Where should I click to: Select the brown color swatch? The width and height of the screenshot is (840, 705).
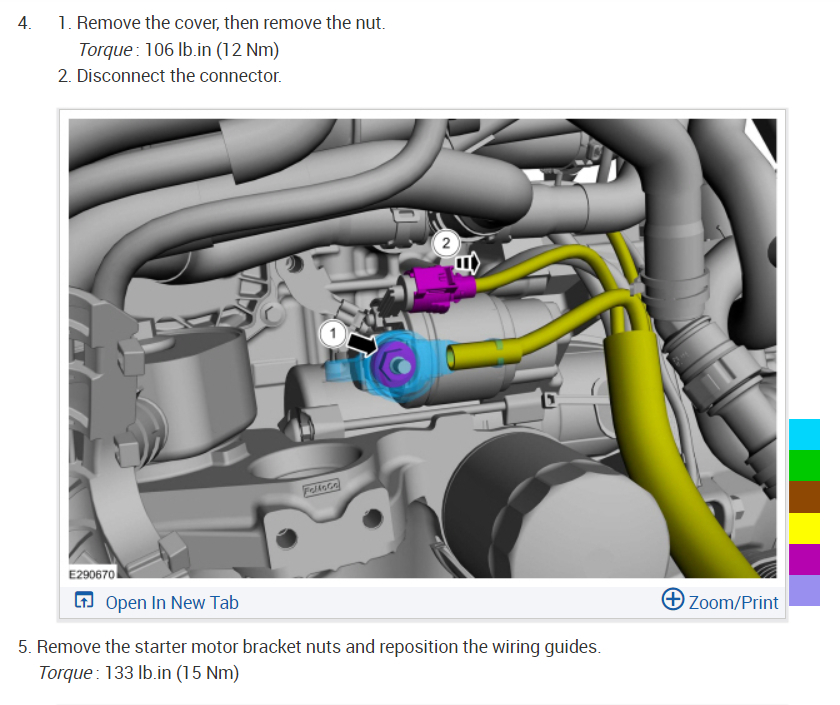(x=804, y=497)
